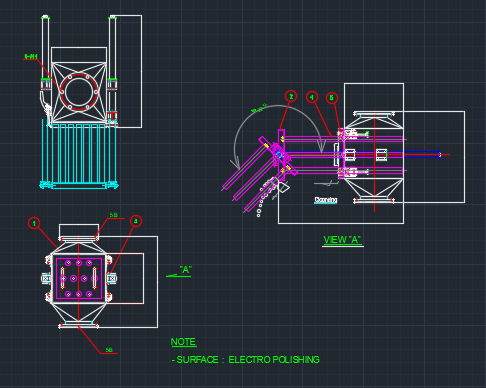Select the upper 5B leader label

114,215
